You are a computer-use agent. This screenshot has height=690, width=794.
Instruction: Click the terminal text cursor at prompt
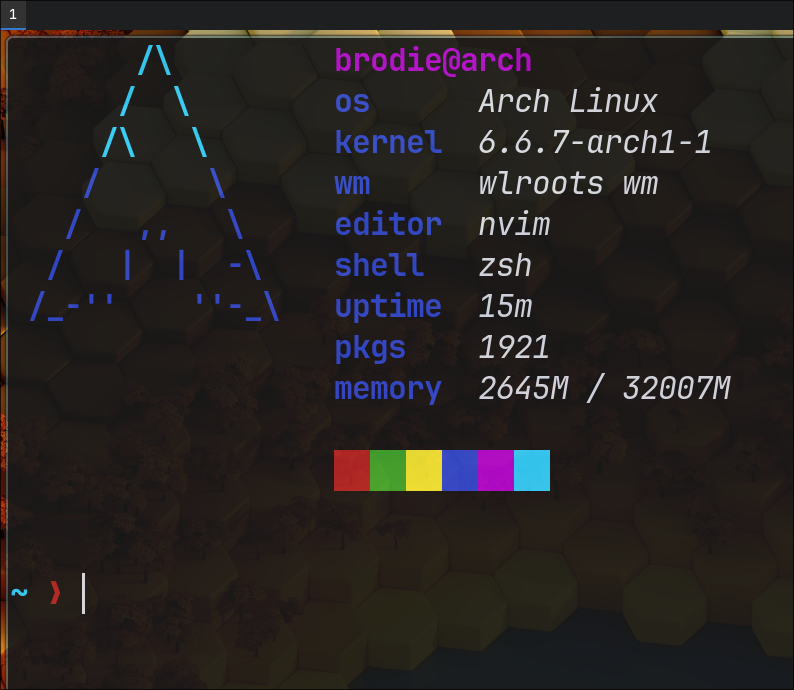(83, 593)
